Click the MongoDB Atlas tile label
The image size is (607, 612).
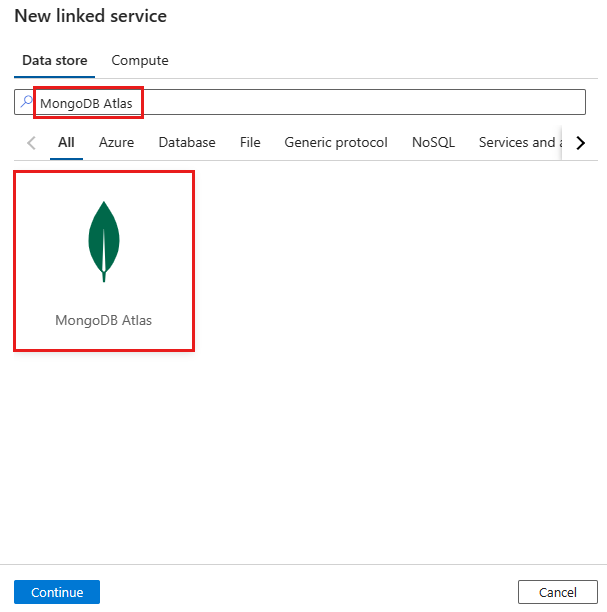coord(103,320)
